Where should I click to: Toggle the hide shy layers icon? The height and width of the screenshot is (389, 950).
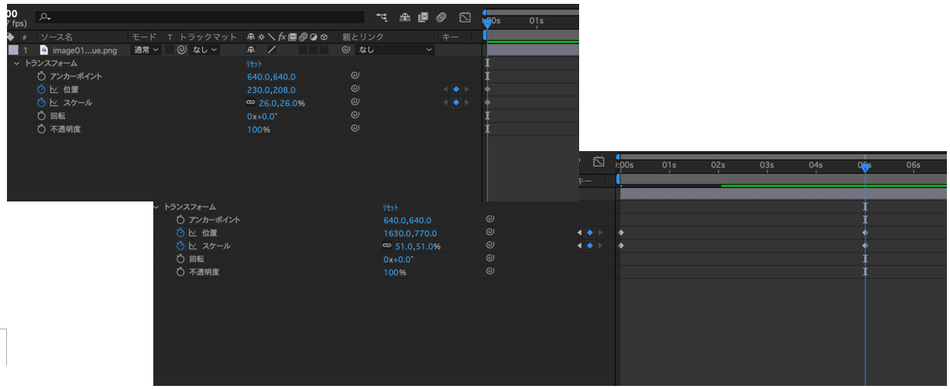pyautogui.click(x=404, y=18)
